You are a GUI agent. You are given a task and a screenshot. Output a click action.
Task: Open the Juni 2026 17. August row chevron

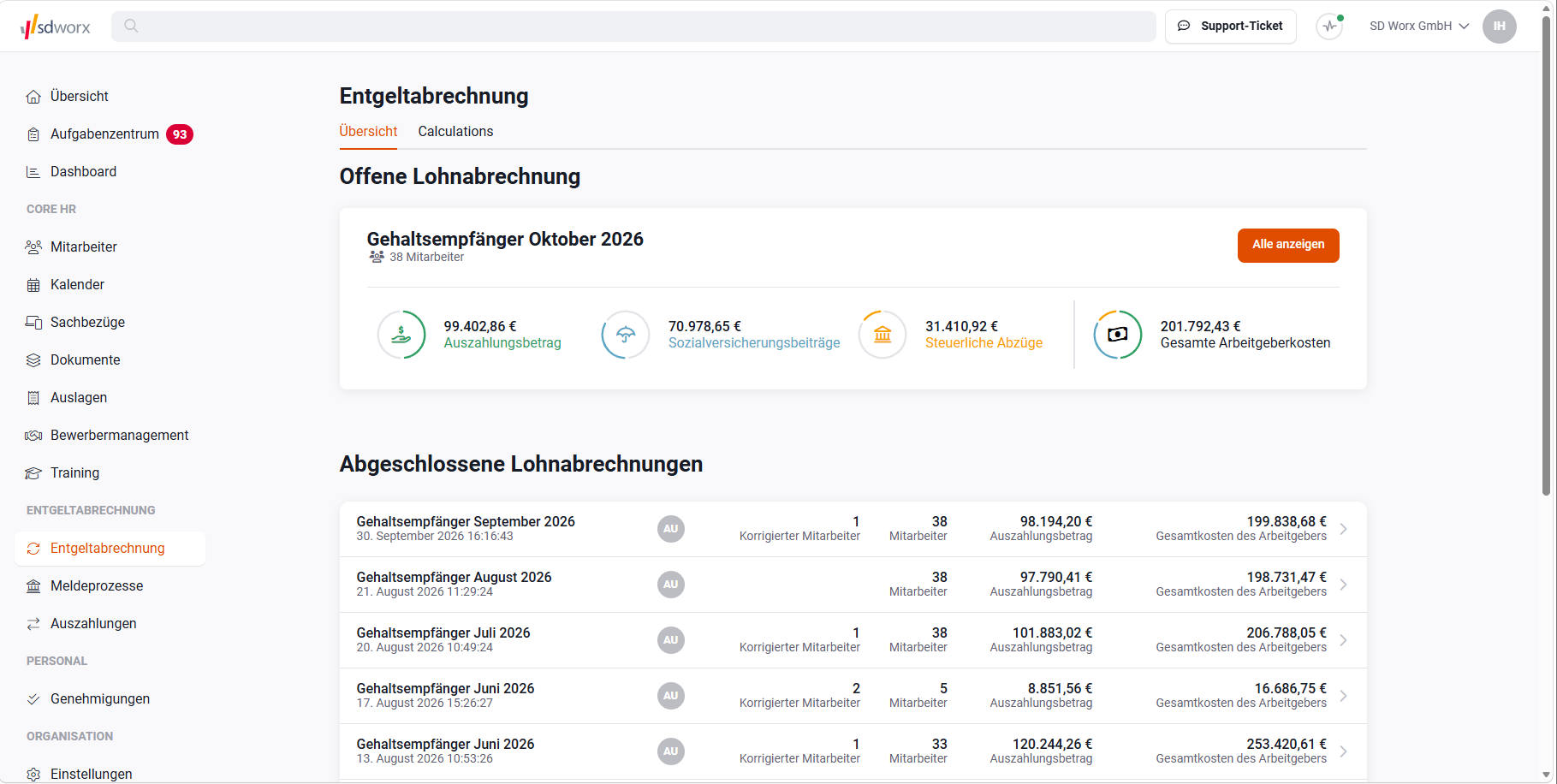point(1344,696)
